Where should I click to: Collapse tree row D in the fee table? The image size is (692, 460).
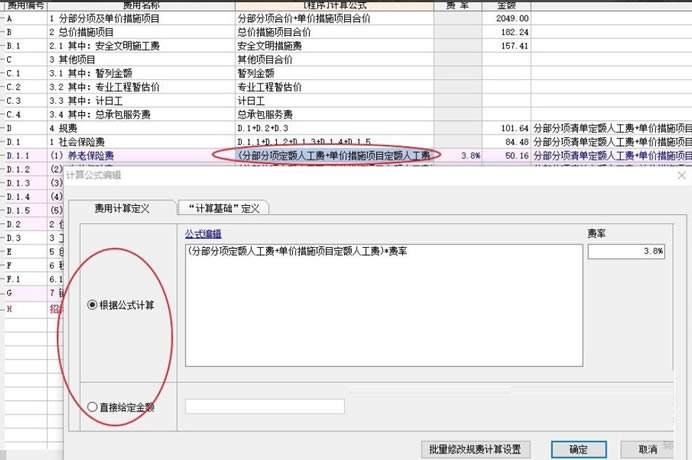3,128
